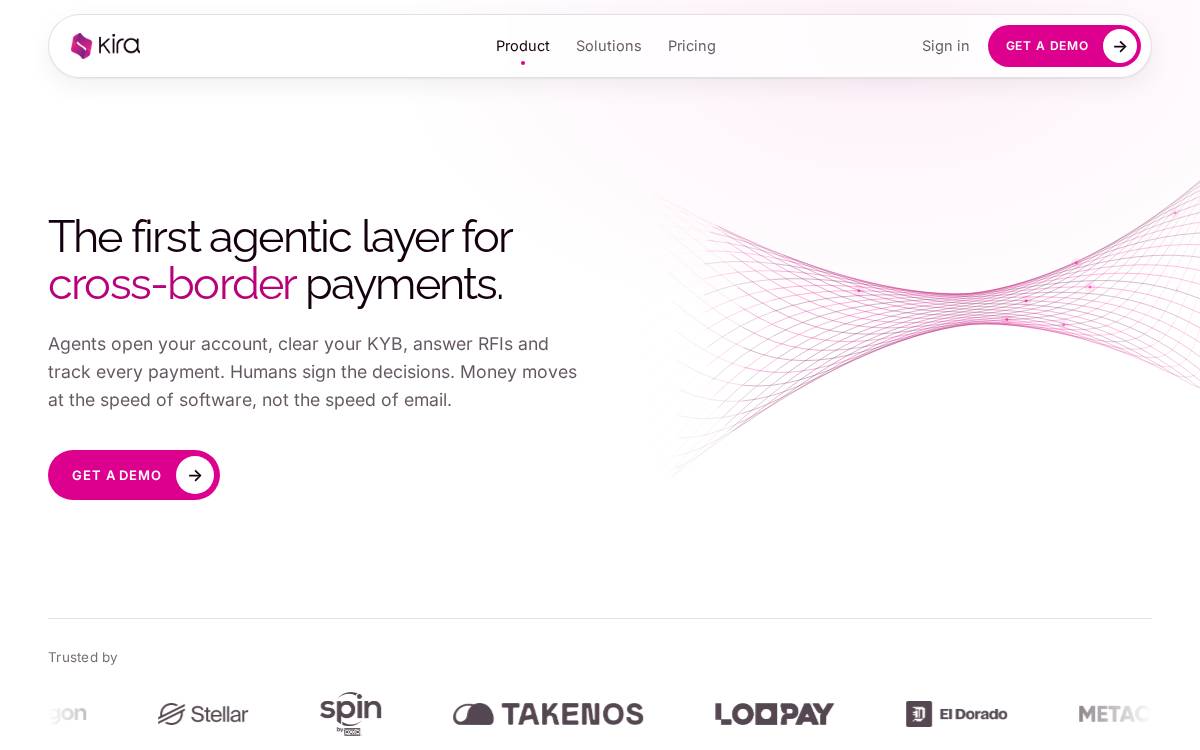1200x750 pixels.
Task: Open the Product menu item
Action: click(x=523, y=46)
